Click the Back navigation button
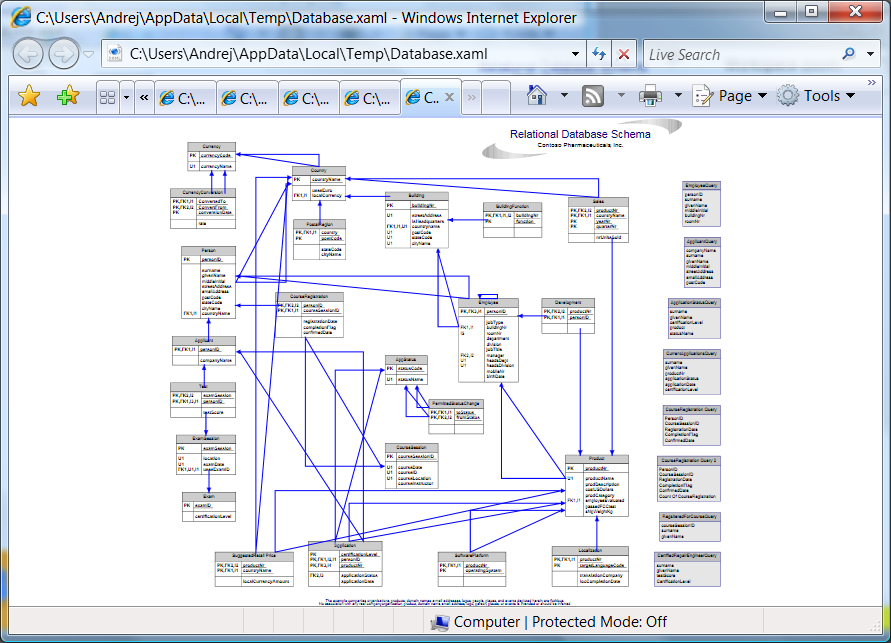 pyautogui.click(x=27, y=54)
